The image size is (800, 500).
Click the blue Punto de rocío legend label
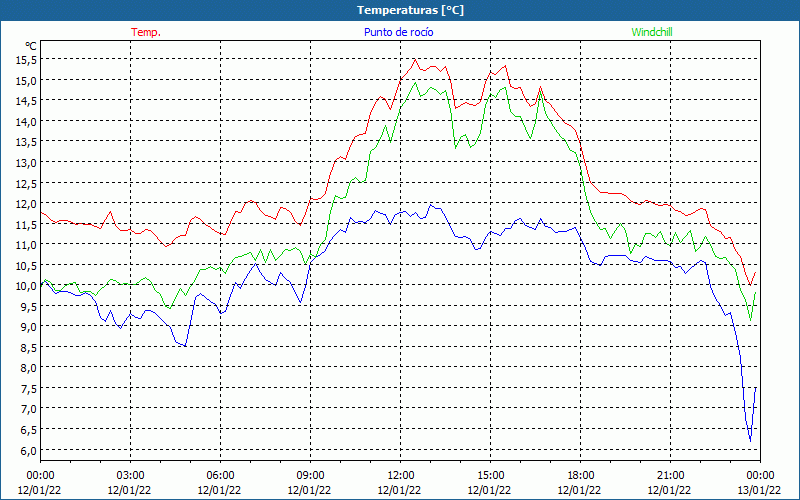point(398,32)
